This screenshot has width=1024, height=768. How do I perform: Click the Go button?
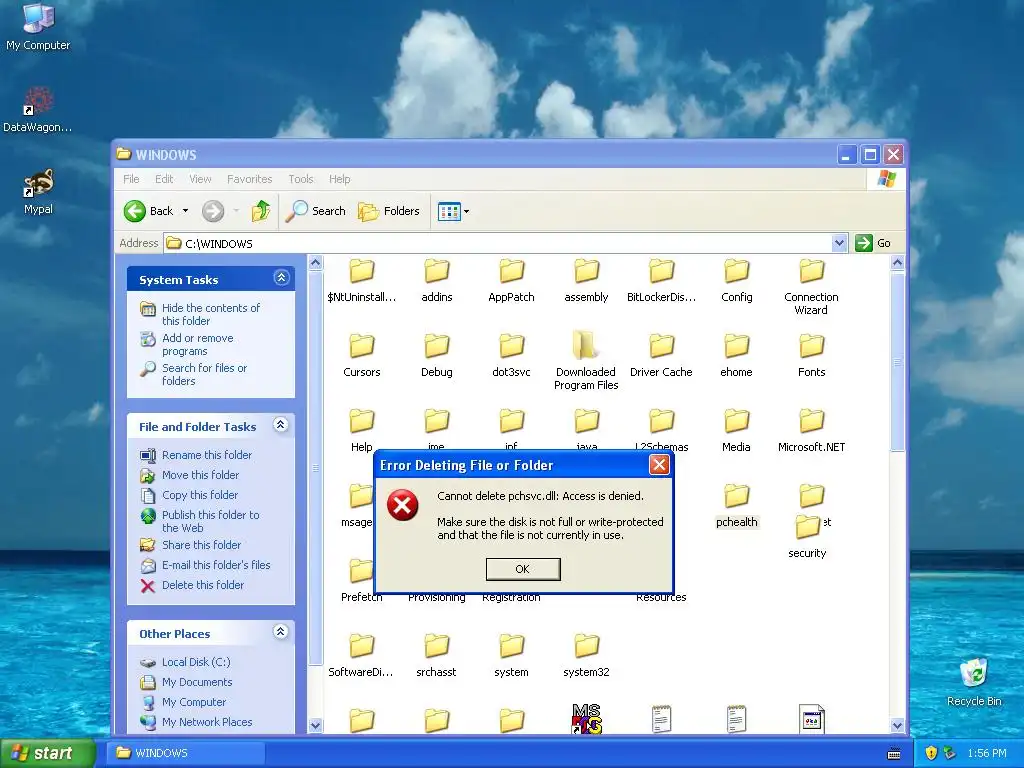[873, 243]
